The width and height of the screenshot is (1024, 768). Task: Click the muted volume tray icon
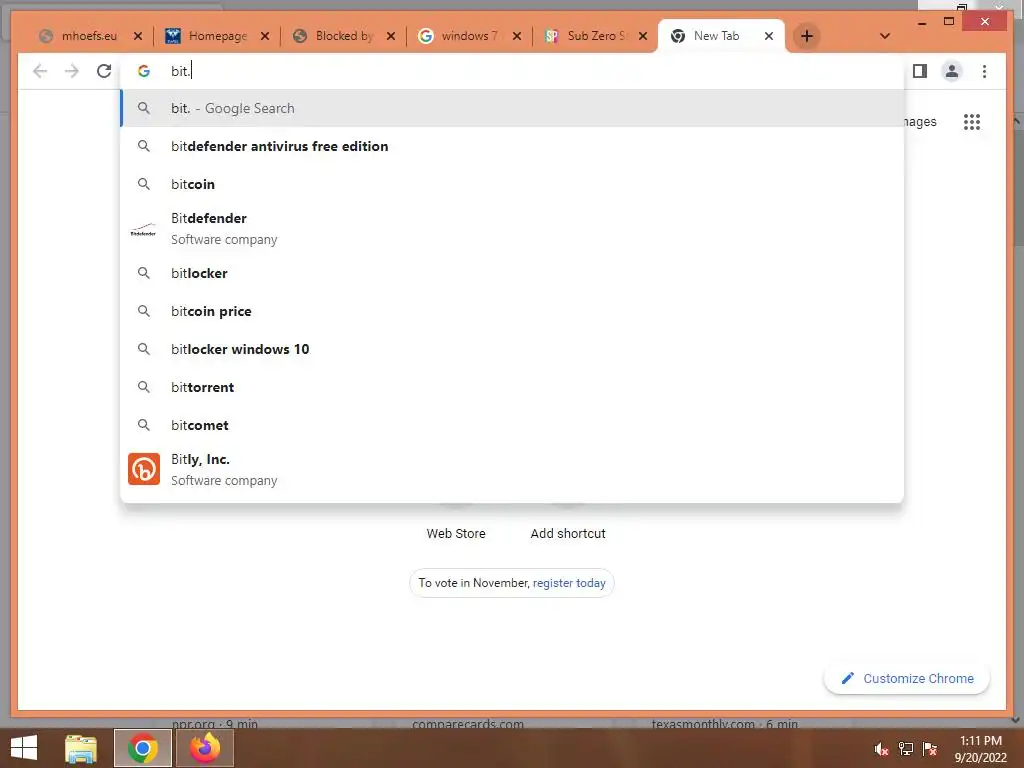[881, 749]
